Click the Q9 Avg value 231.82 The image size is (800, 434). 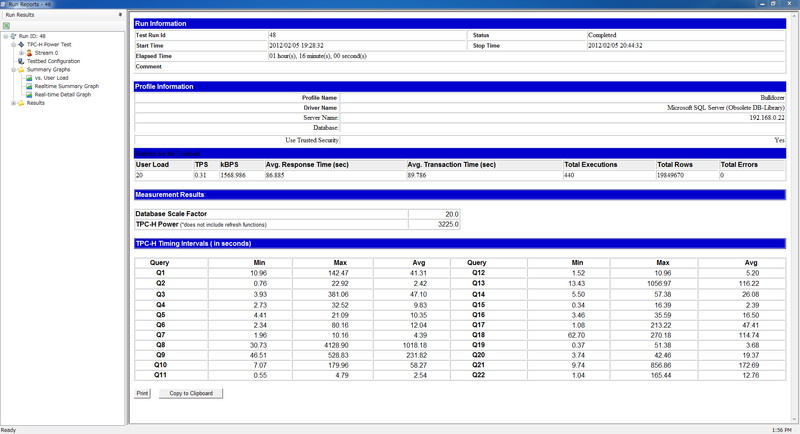click(417, 355)
